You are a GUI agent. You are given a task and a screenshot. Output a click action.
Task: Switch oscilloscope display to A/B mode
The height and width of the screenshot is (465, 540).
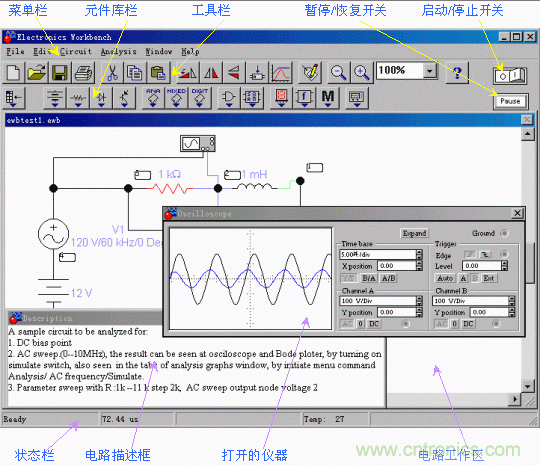[388, 278]
